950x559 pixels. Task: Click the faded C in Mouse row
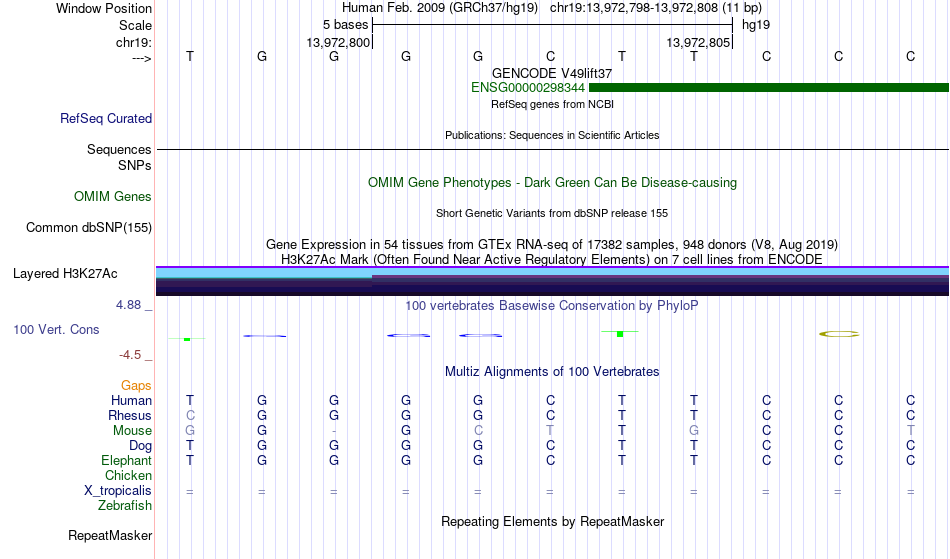(x=478, y=431)
